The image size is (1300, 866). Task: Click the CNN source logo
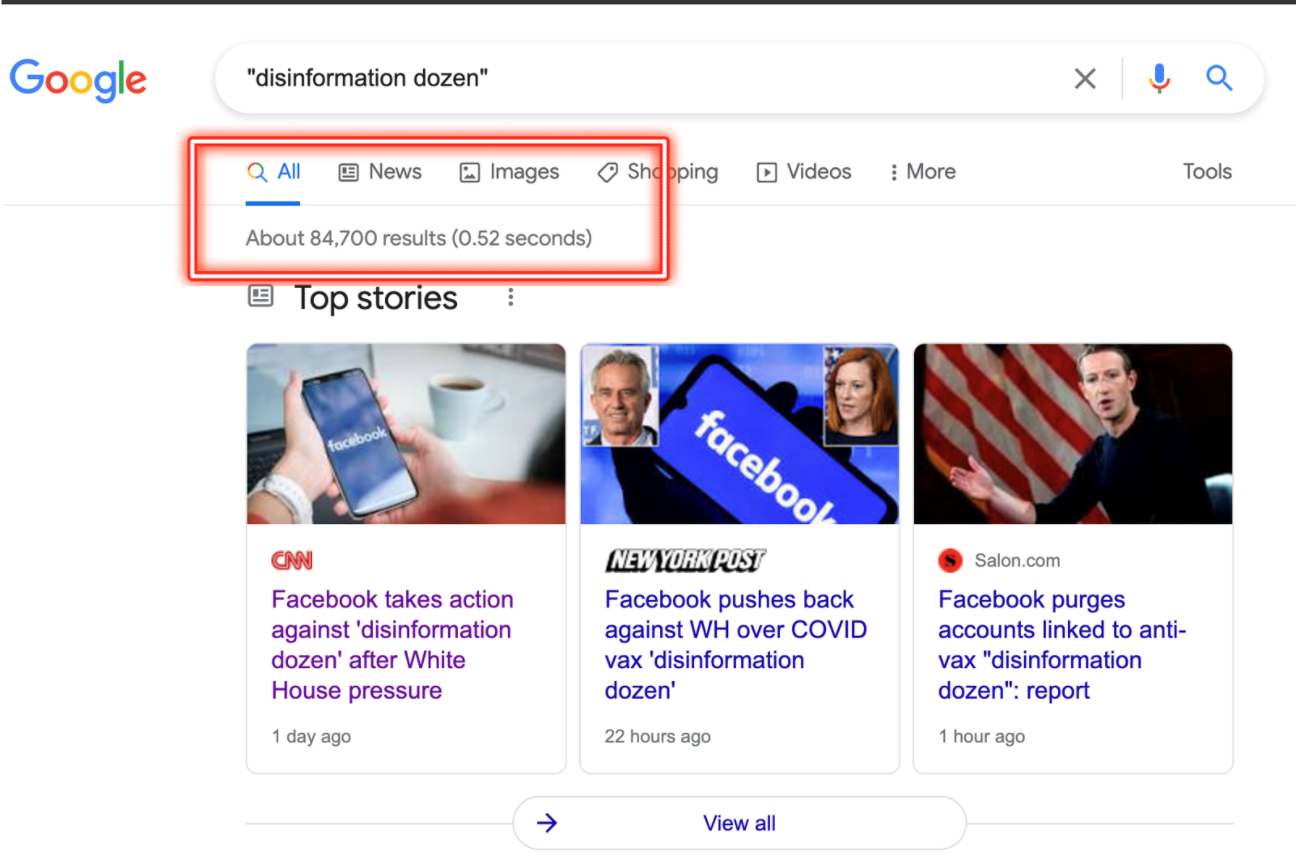(292, 561)
